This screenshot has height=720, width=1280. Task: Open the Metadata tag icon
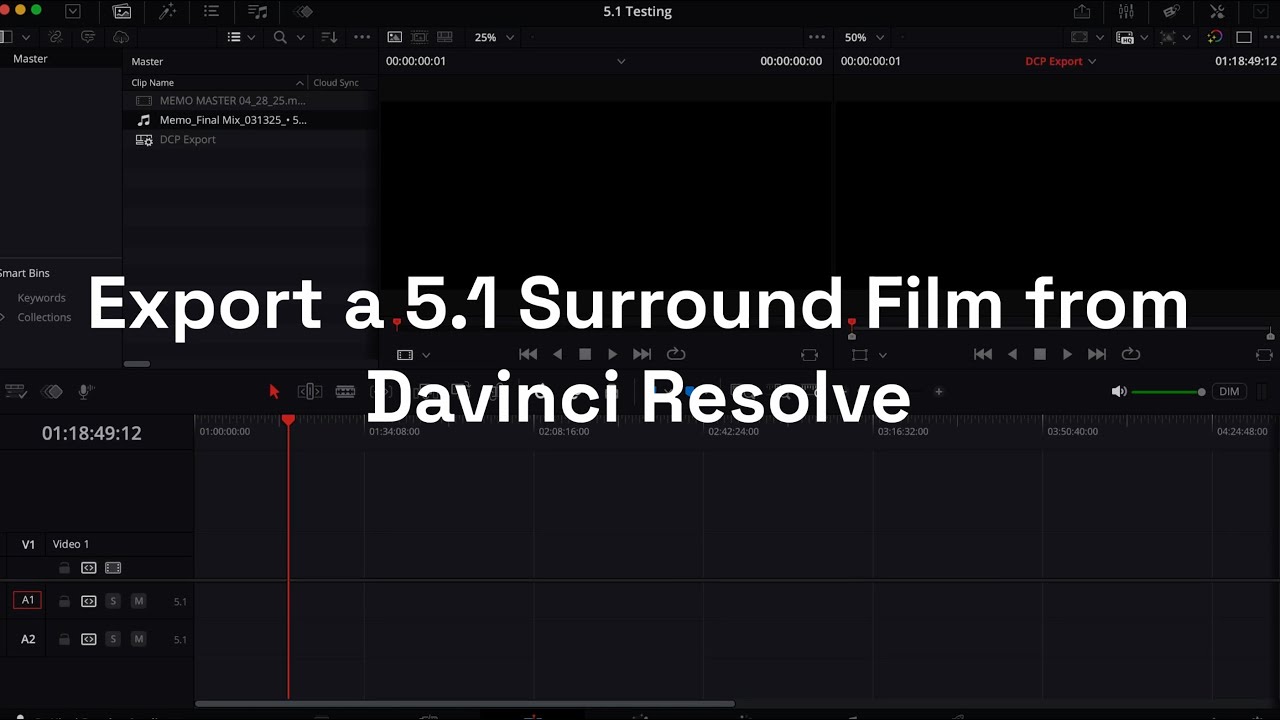click(x=1171, y=12)
